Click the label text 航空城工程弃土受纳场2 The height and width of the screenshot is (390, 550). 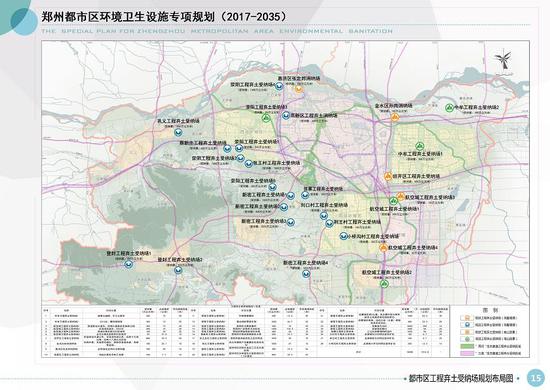pyautogui.click(x=387, y=273)
